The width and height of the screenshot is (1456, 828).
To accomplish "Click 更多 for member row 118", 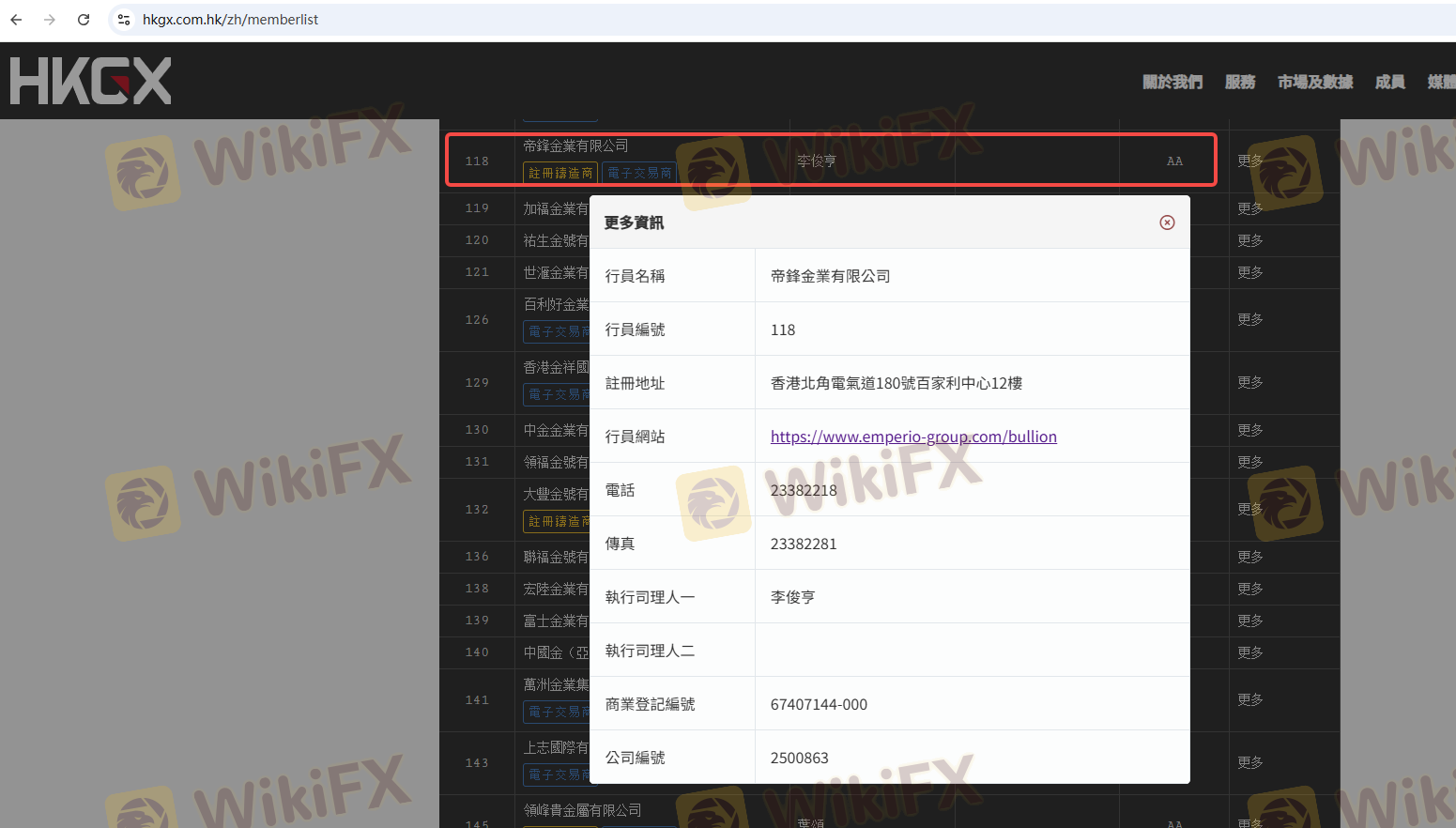I will pos(1249,161).
